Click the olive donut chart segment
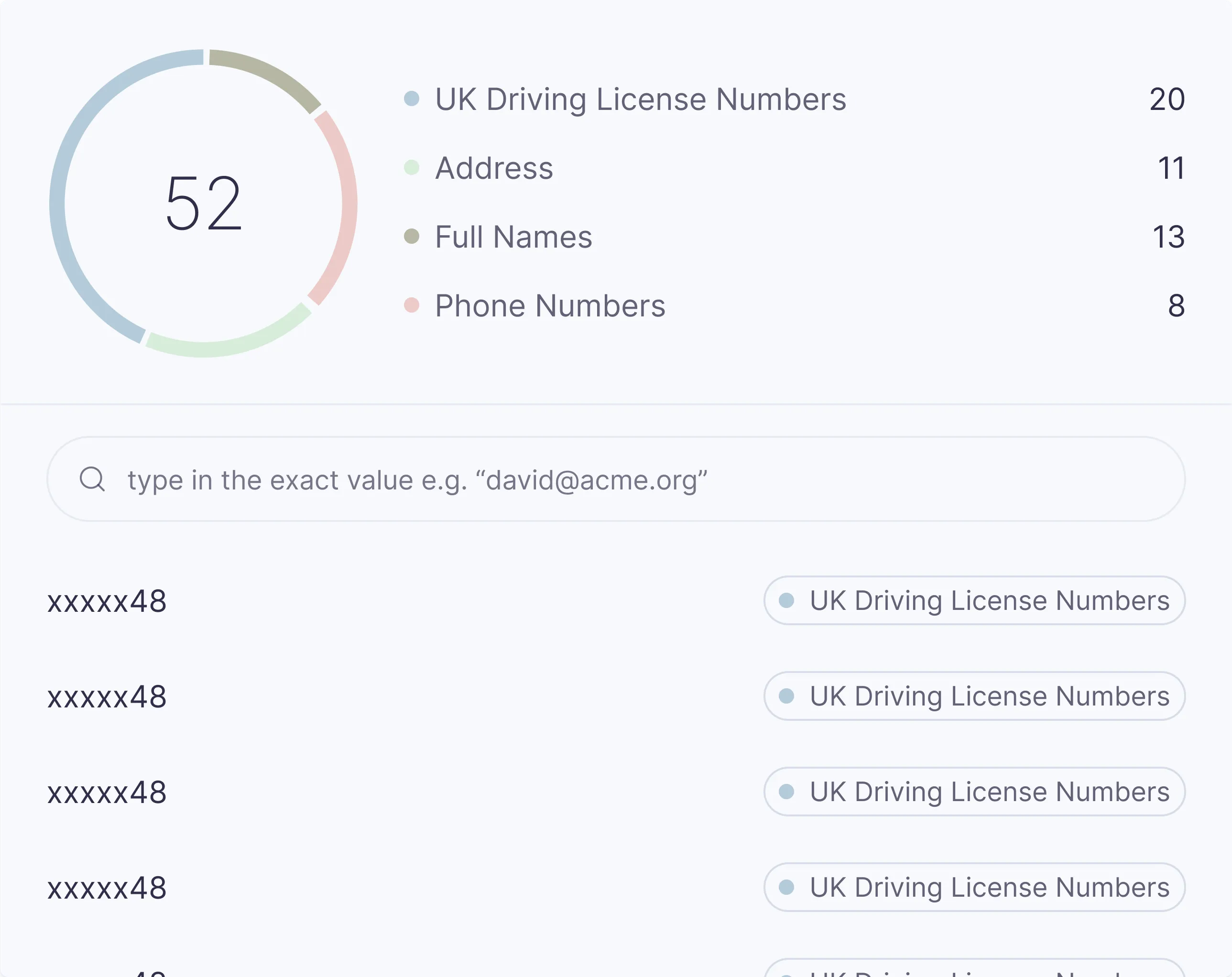The height and width of the screenshot is (977, 1232). pos(269,73)
